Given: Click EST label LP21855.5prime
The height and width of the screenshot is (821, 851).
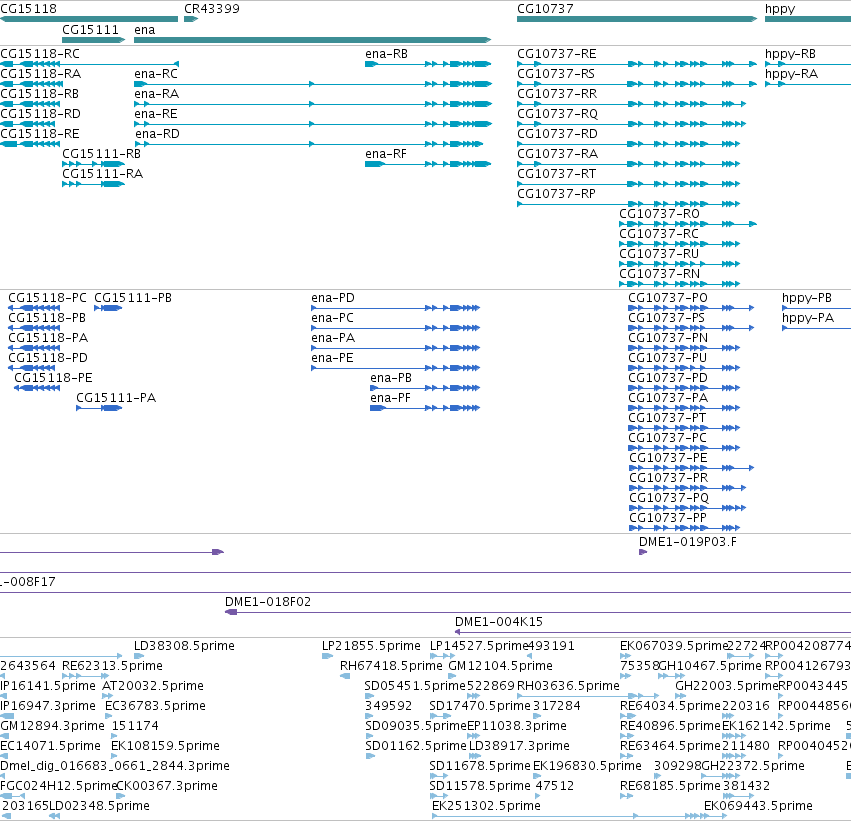Looking at the screenshot, I should click(x=371, y=646).
